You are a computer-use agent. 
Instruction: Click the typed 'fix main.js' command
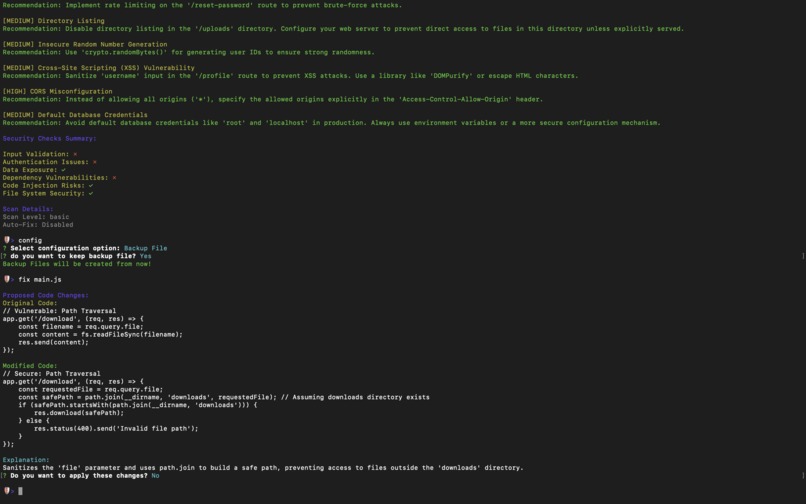[40, 280]
